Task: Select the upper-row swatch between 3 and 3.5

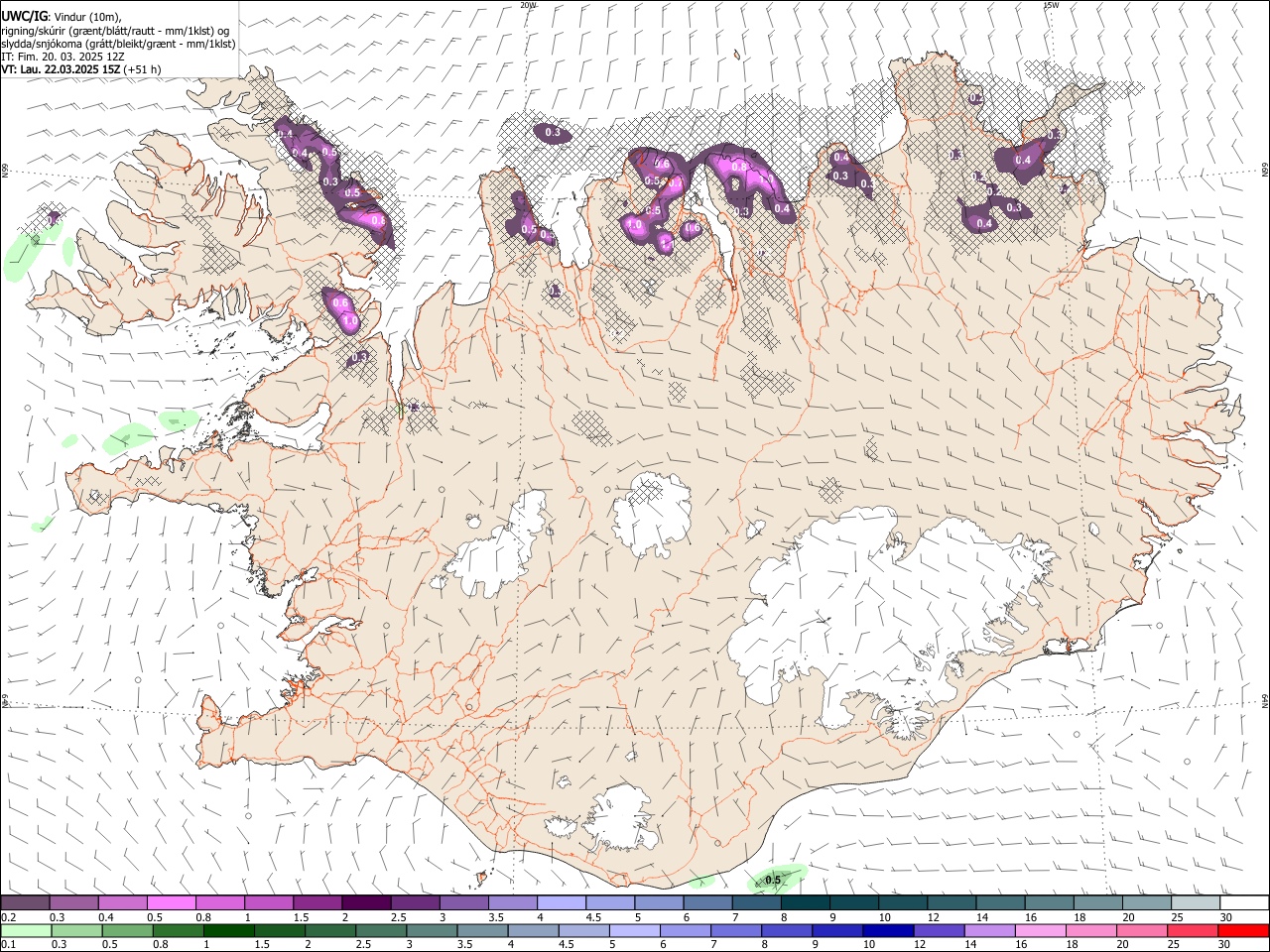Action: pos(464,903)
